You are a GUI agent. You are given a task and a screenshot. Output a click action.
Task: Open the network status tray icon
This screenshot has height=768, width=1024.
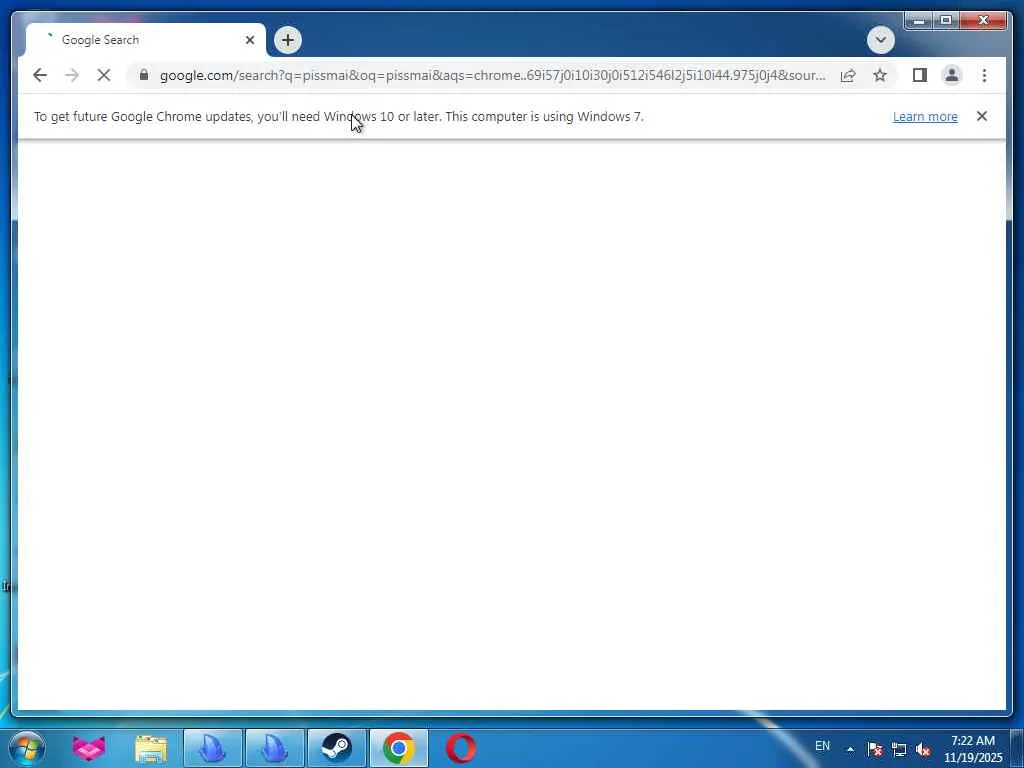(899, 749)
